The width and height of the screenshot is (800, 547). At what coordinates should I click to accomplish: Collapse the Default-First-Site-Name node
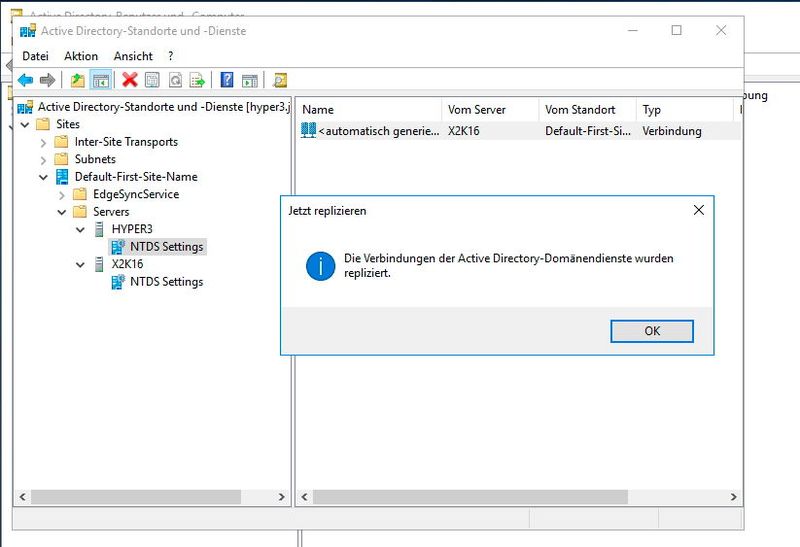pyautogui.click(x=43, y=178)
